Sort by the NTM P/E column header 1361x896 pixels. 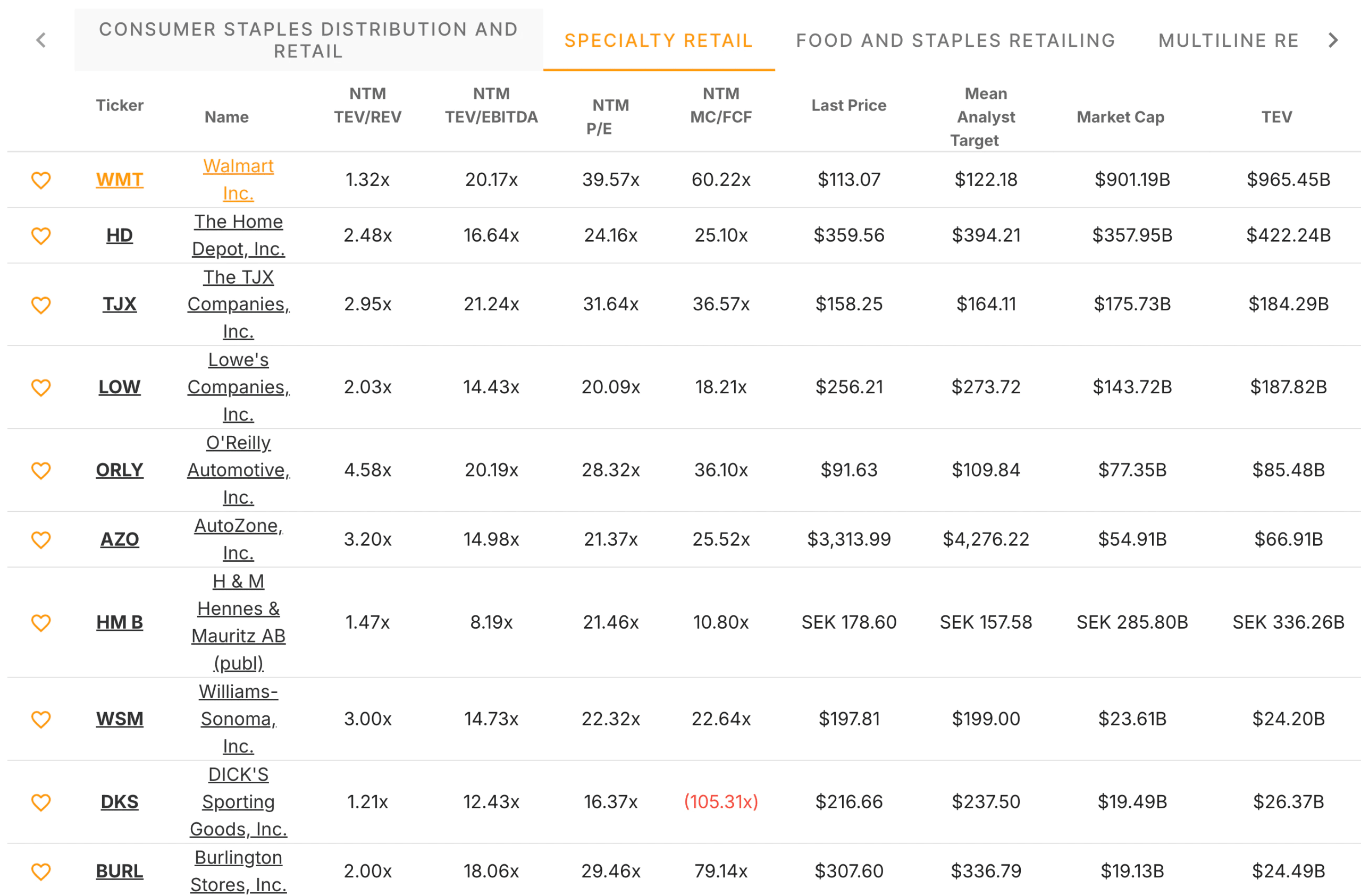tap(610, 116)
